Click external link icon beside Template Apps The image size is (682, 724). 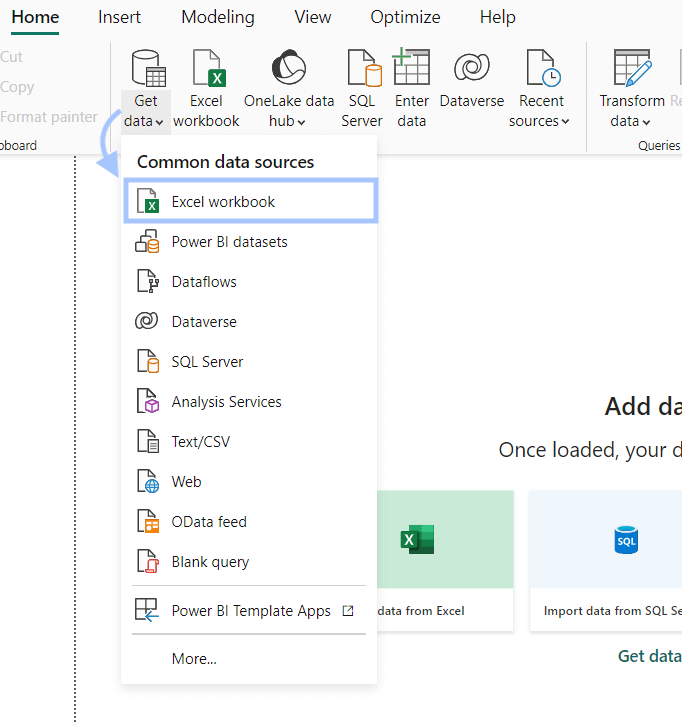[348, 611]
